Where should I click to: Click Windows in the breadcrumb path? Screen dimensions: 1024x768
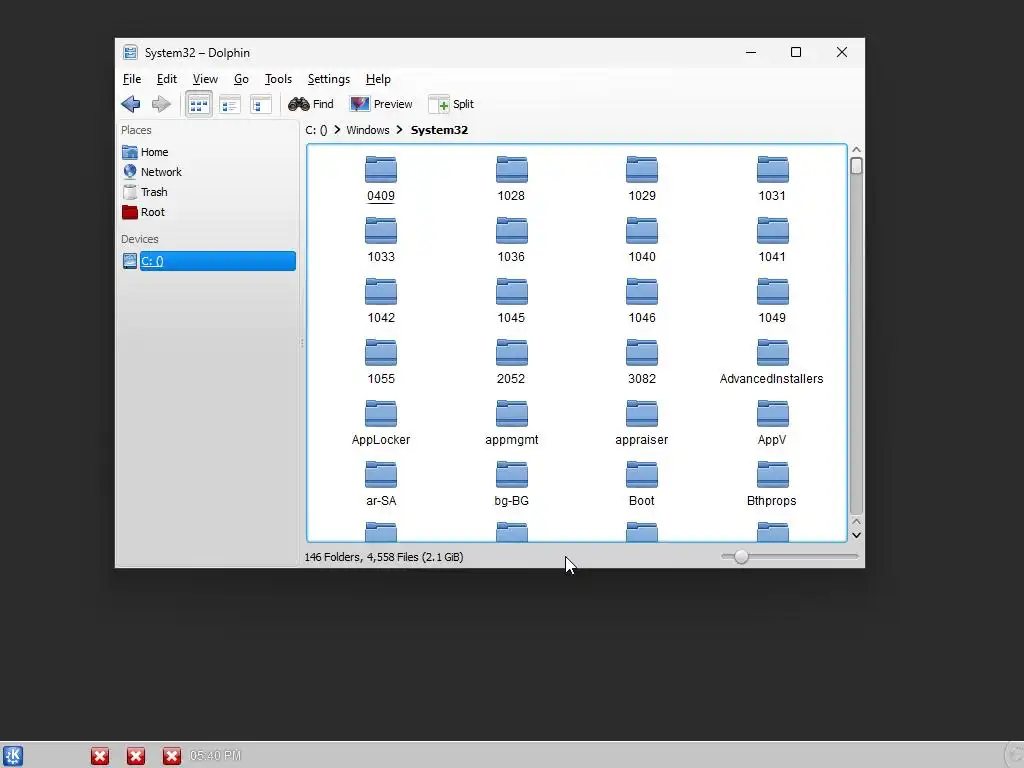368,130
